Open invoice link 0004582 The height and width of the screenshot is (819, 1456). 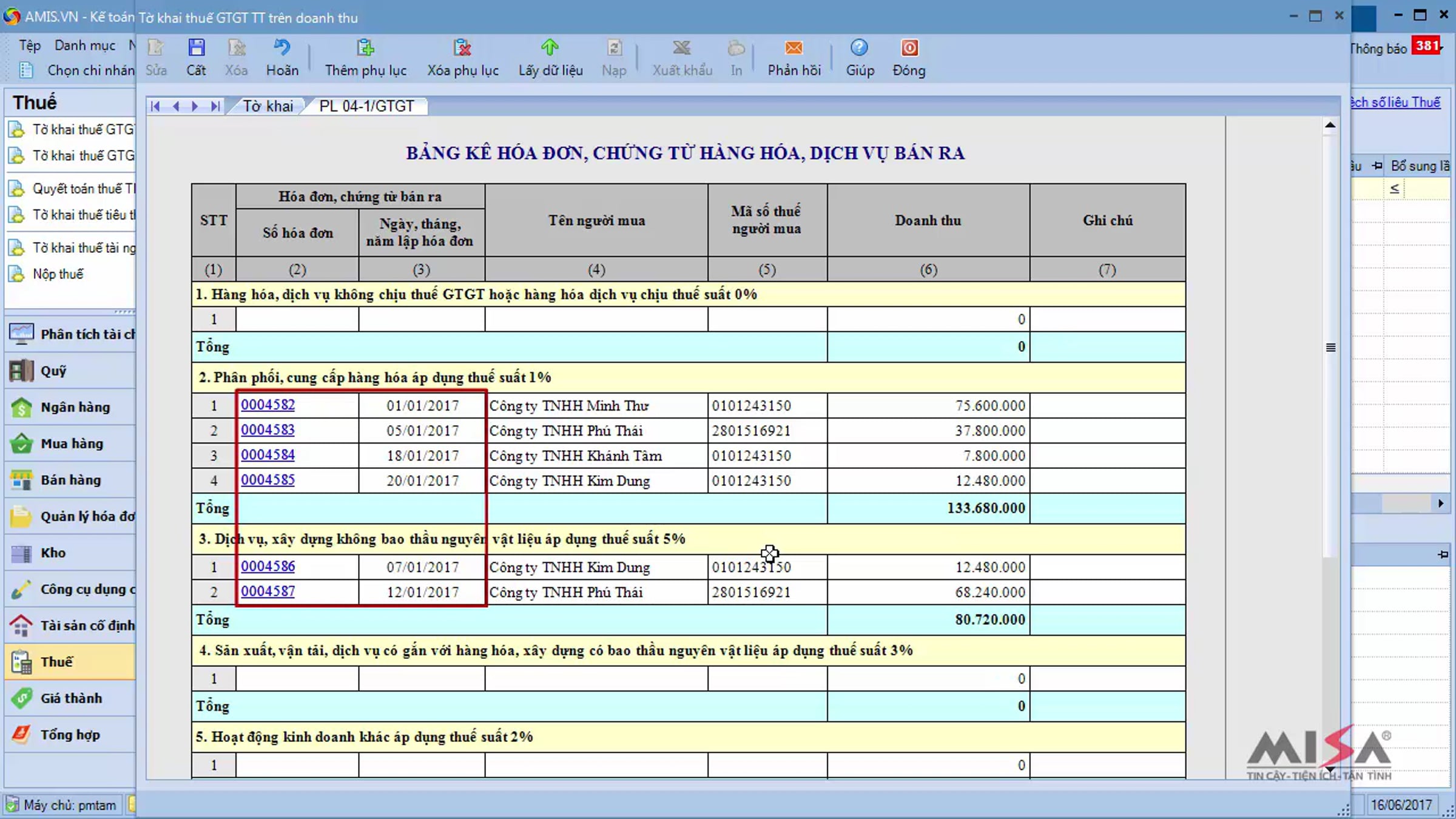268,405
